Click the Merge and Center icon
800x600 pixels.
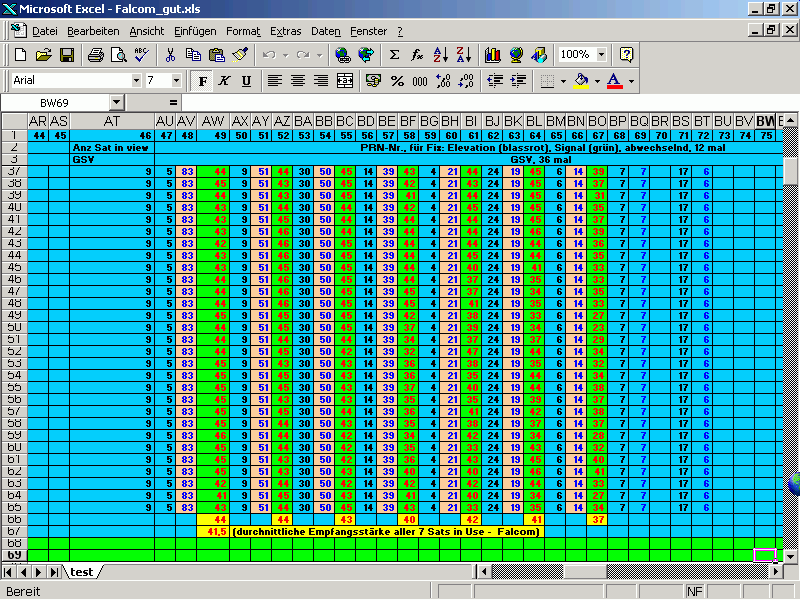click(x=345, y=80)
